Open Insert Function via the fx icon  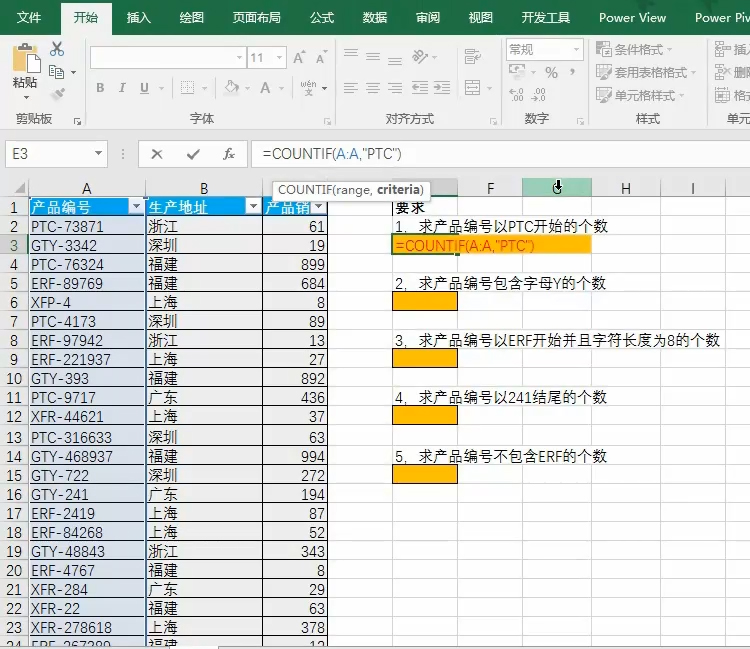pyautogui.click(x=229, y=154)
